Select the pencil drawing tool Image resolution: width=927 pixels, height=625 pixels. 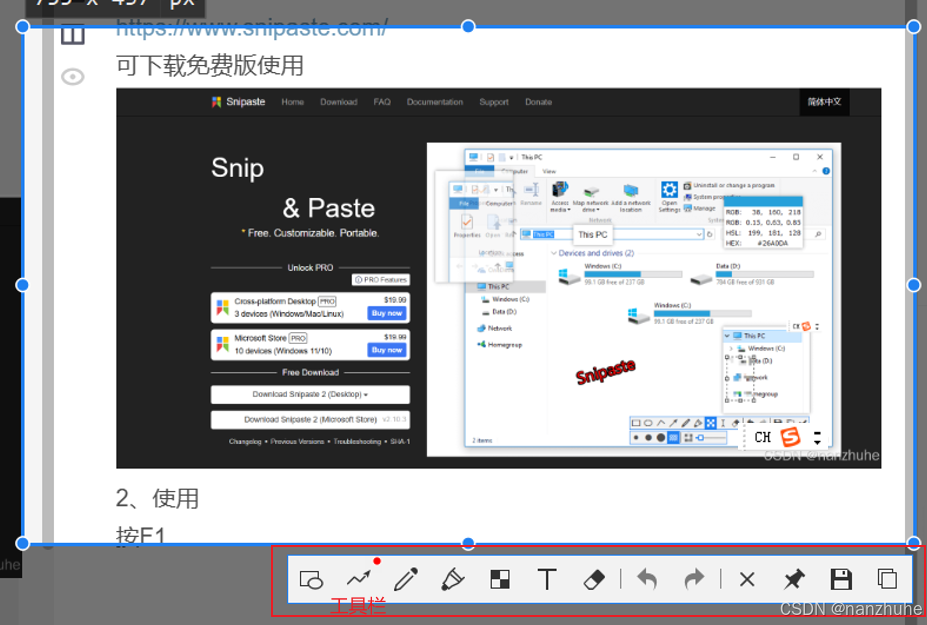click(406, 579)
